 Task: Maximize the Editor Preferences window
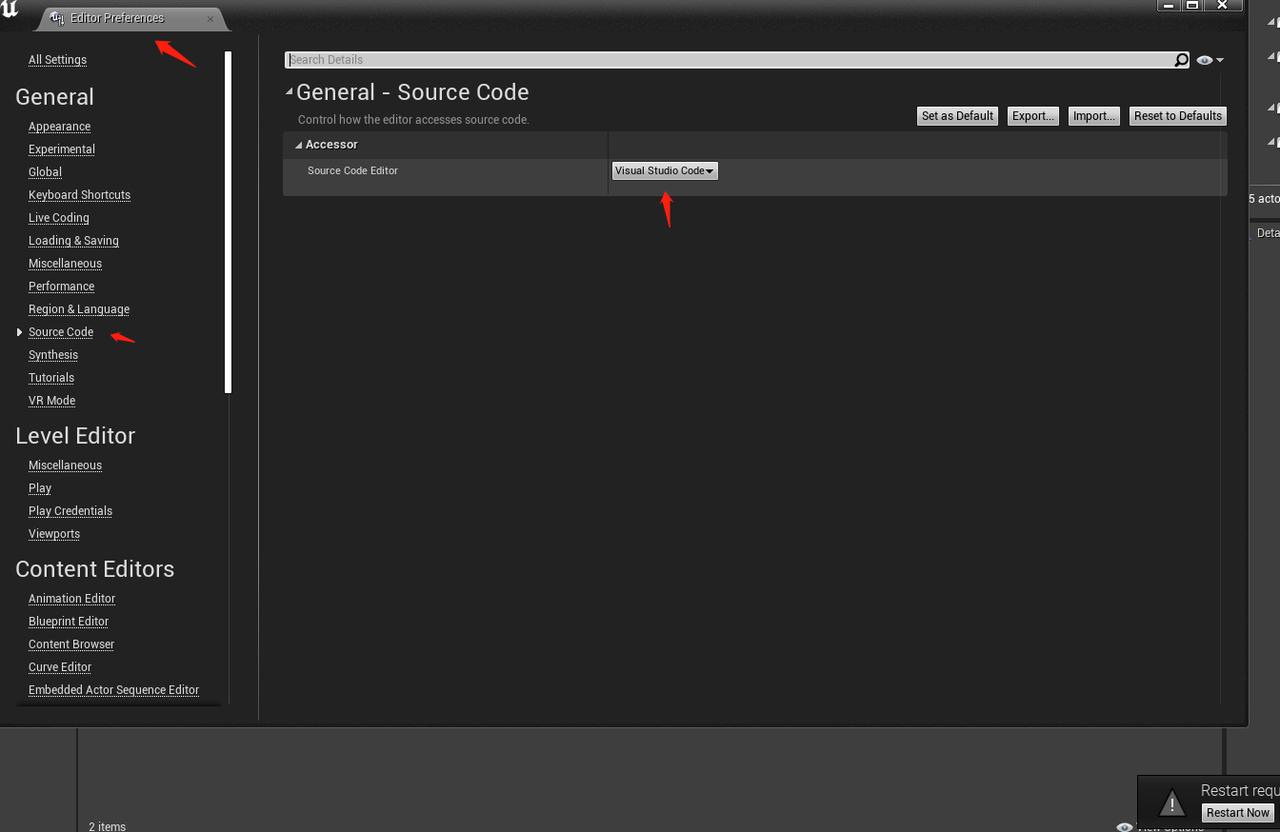point(1192,6)
